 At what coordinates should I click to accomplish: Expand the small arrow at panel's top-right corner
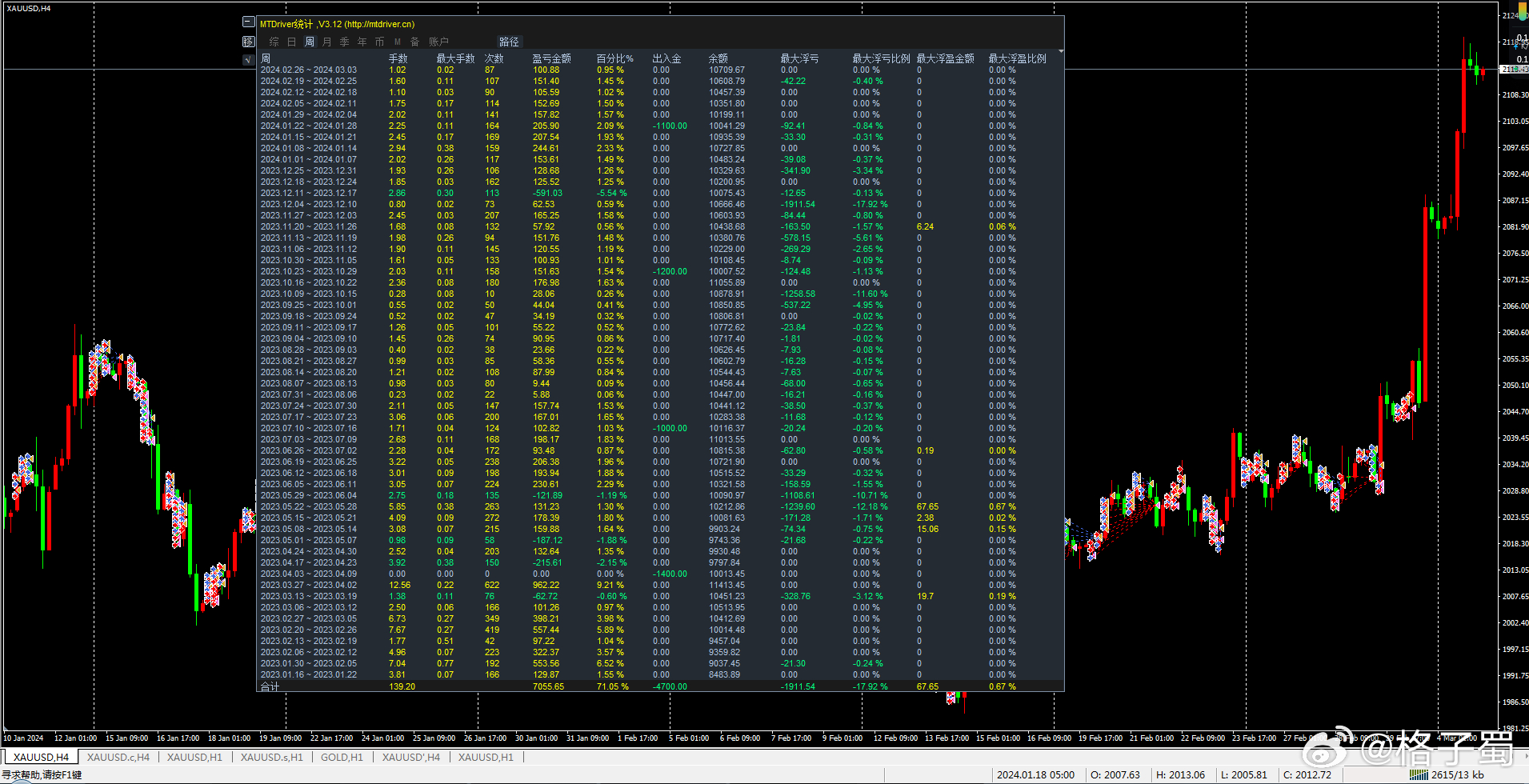click(1061, 51)
